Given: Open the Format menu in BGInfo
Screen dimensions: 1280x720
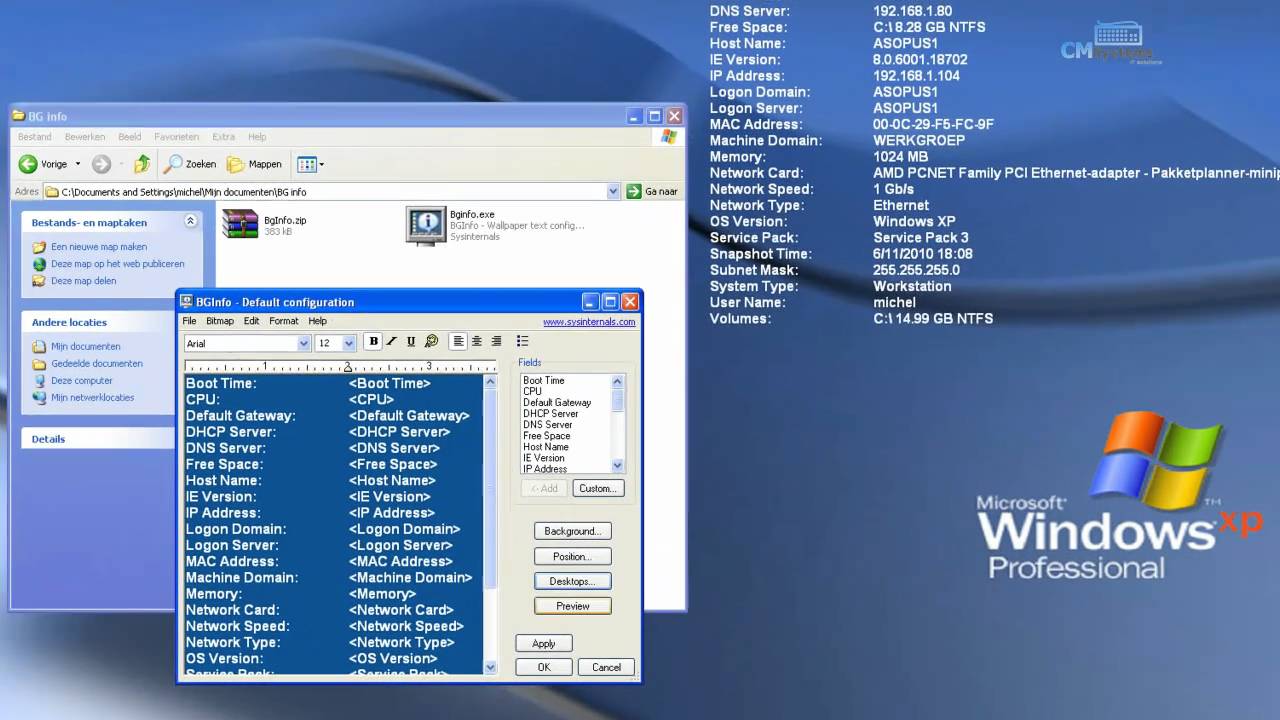Looking at the screenshot, I should pos(284,321).
